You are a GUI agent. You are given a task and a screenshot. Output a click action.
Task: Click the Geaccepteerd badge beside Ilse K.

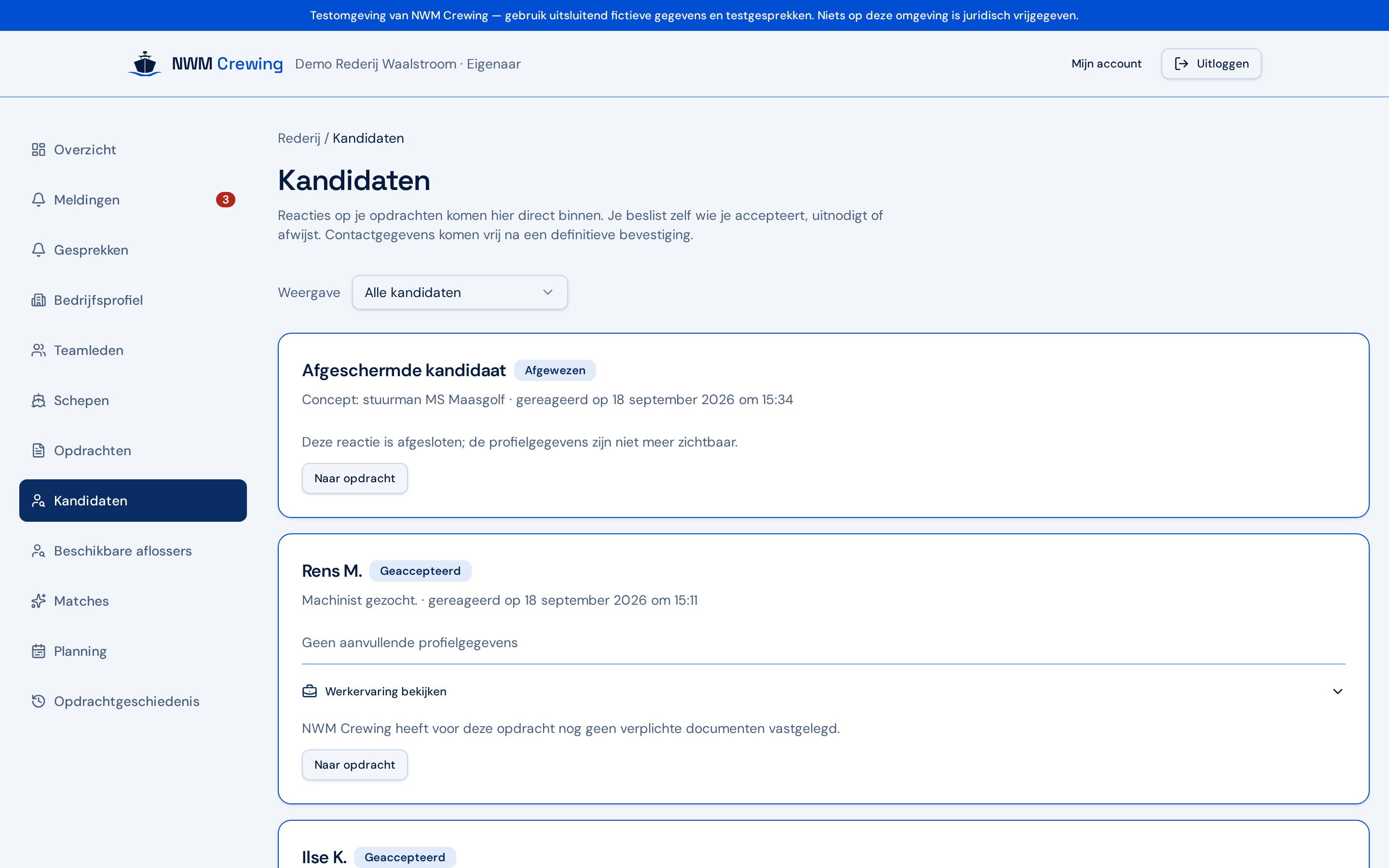point(405,857)
